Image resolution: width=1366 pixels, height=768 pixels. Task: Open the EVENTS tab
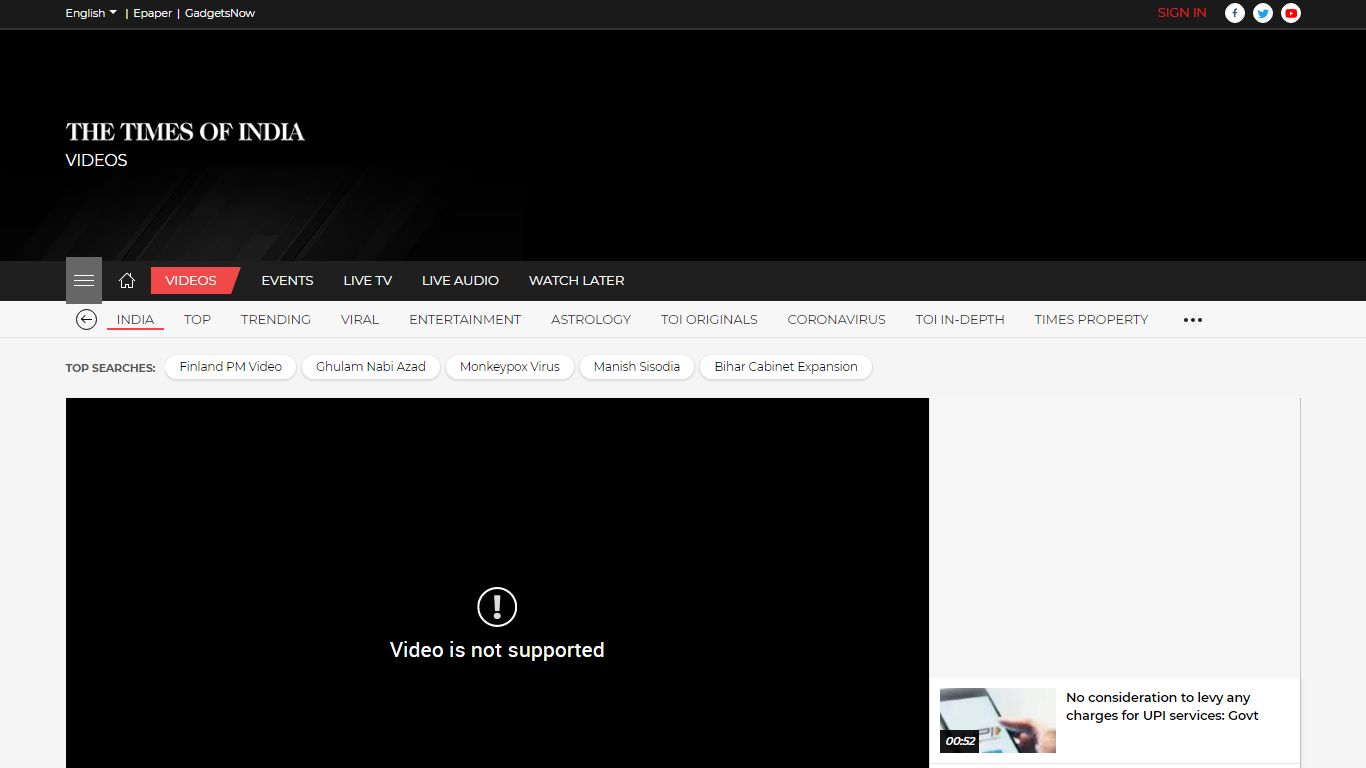click(x=287, y=281)
